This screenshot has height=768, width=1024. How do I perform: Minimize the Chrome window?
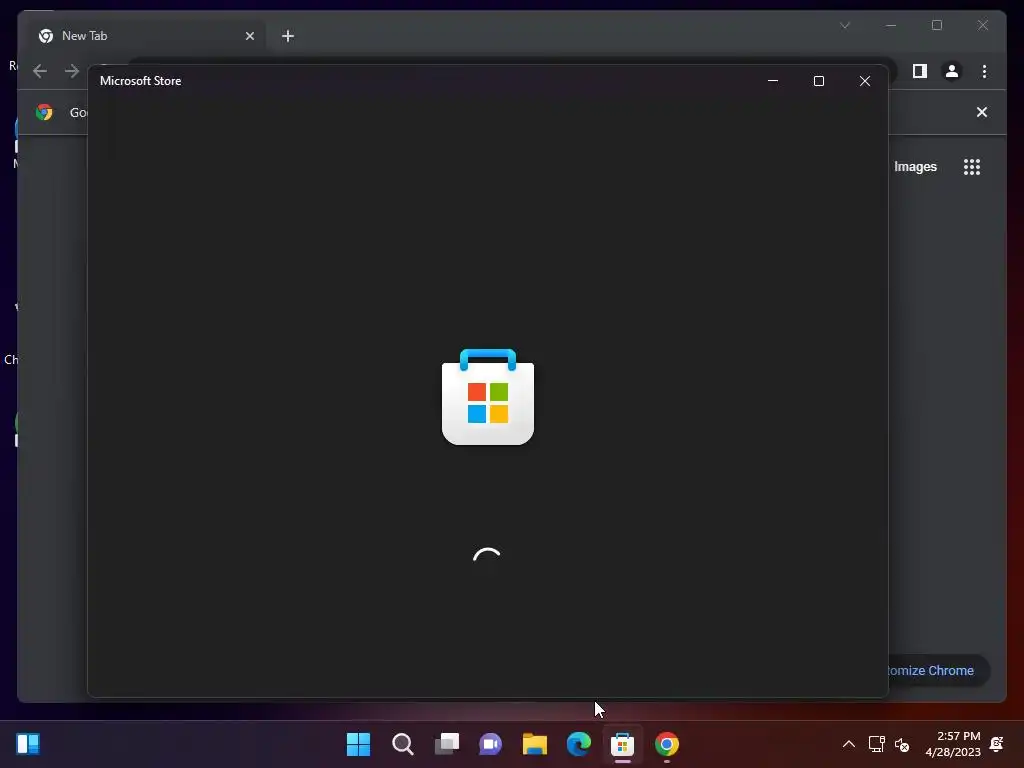(x=891, y=25)
